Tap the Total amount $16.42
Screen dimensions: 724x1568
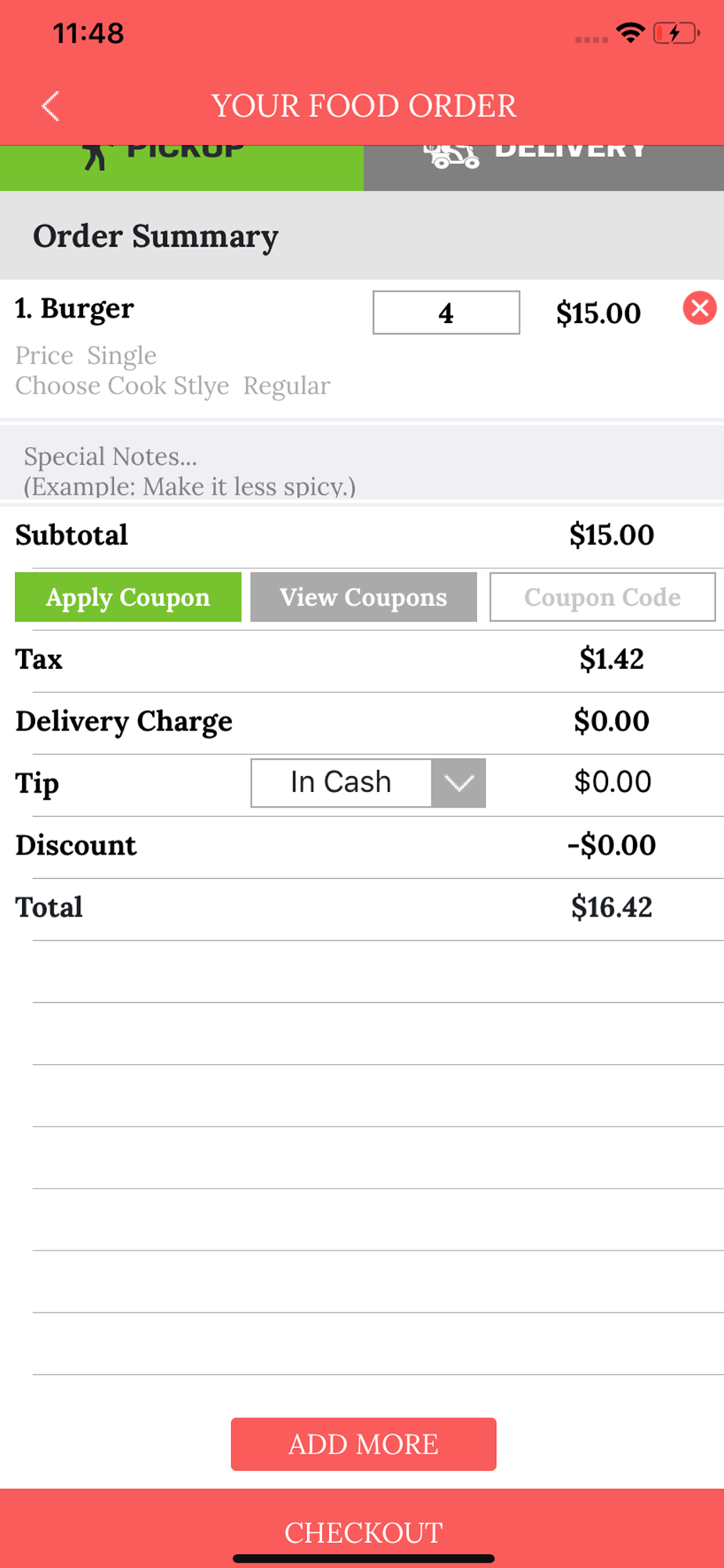[611, 907]
